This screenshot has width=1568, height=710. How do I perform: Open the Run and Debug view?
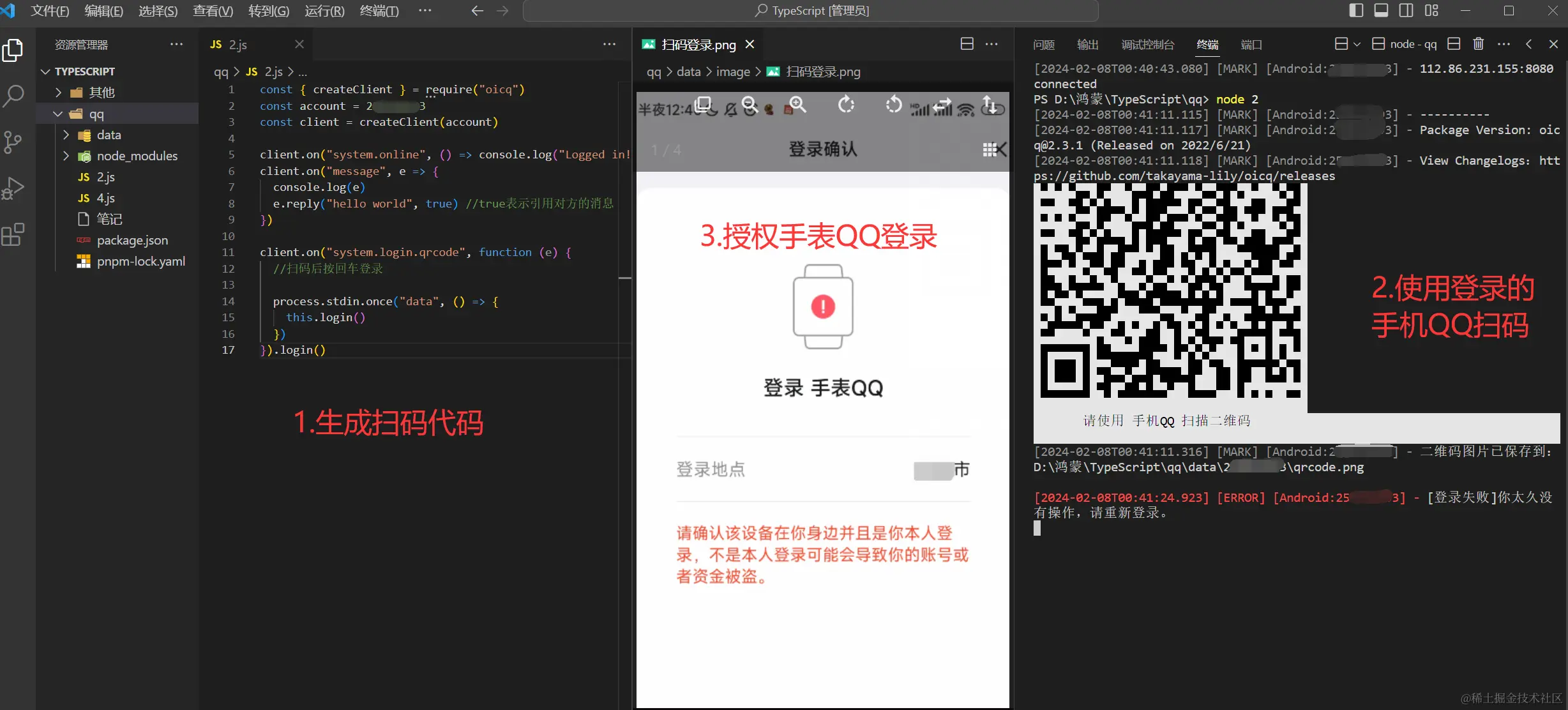click(x=13, y=187)
